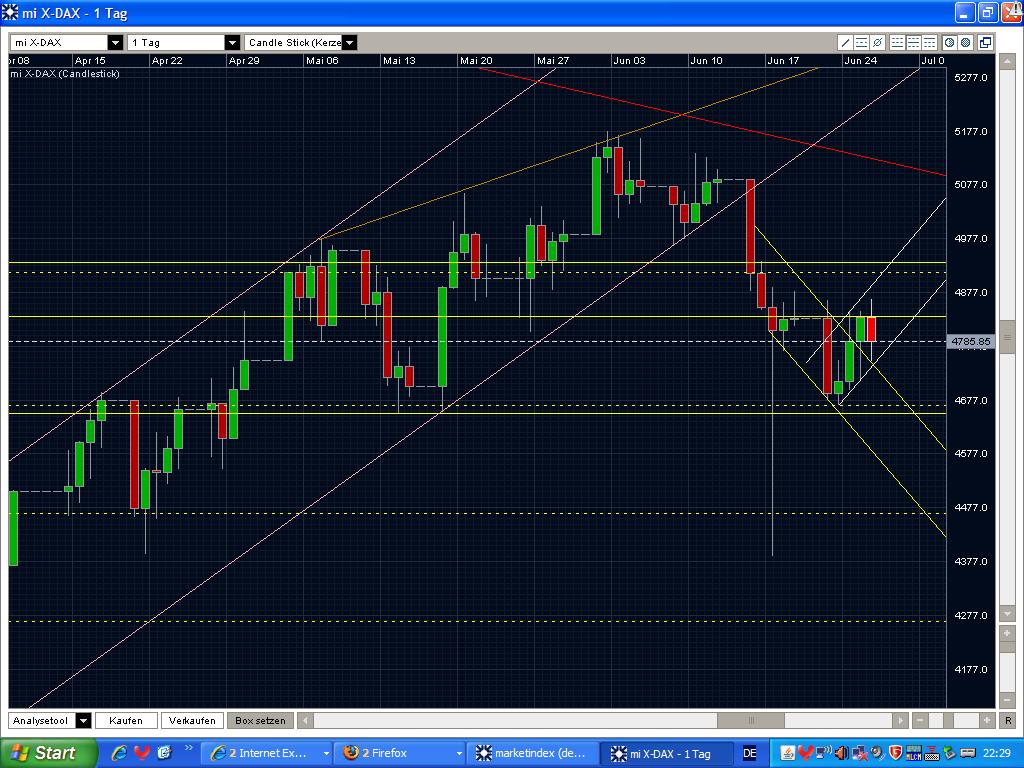Click the NLCM indicator tray icon

914,753
